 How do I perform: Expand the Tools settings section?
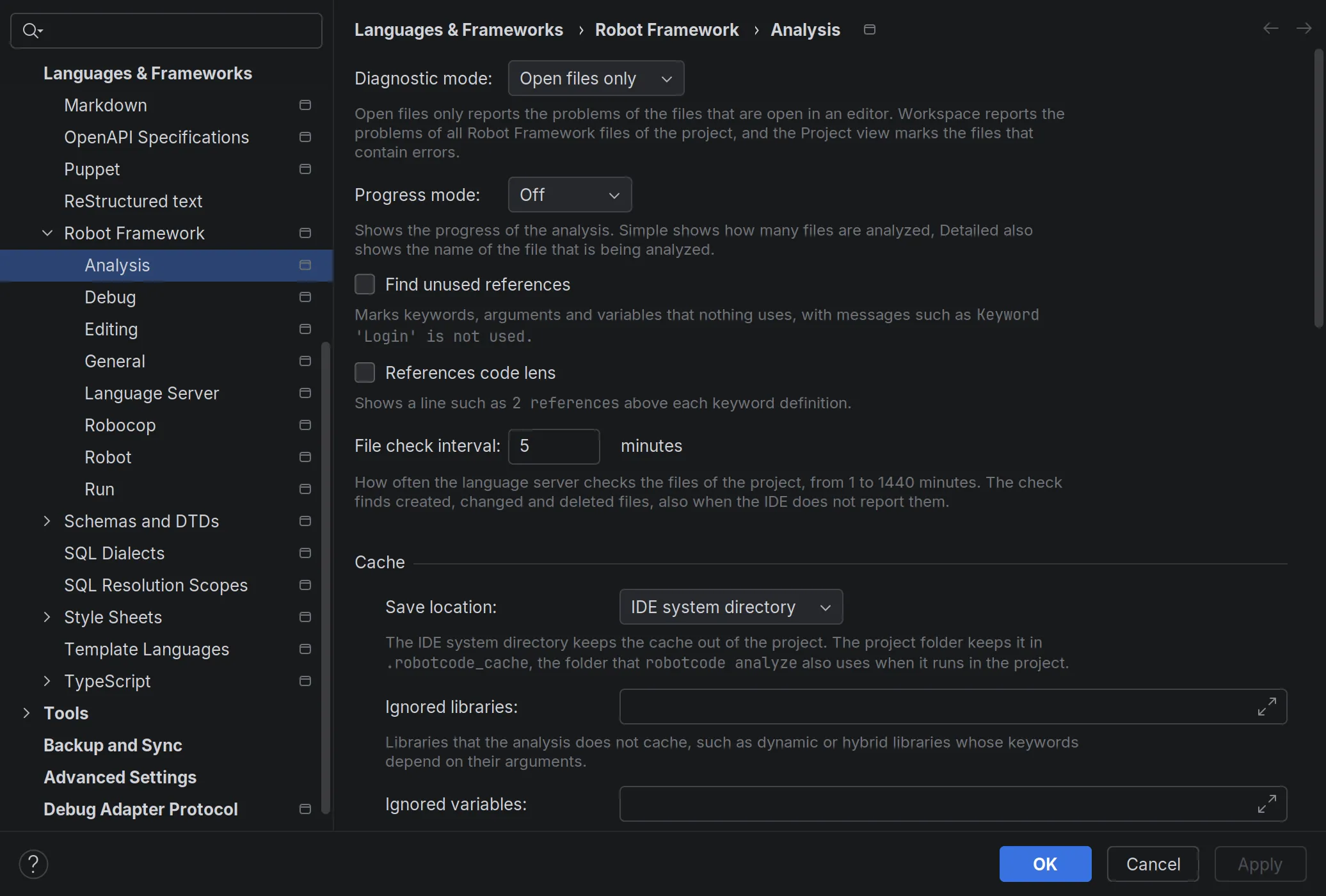coord(27,713)
